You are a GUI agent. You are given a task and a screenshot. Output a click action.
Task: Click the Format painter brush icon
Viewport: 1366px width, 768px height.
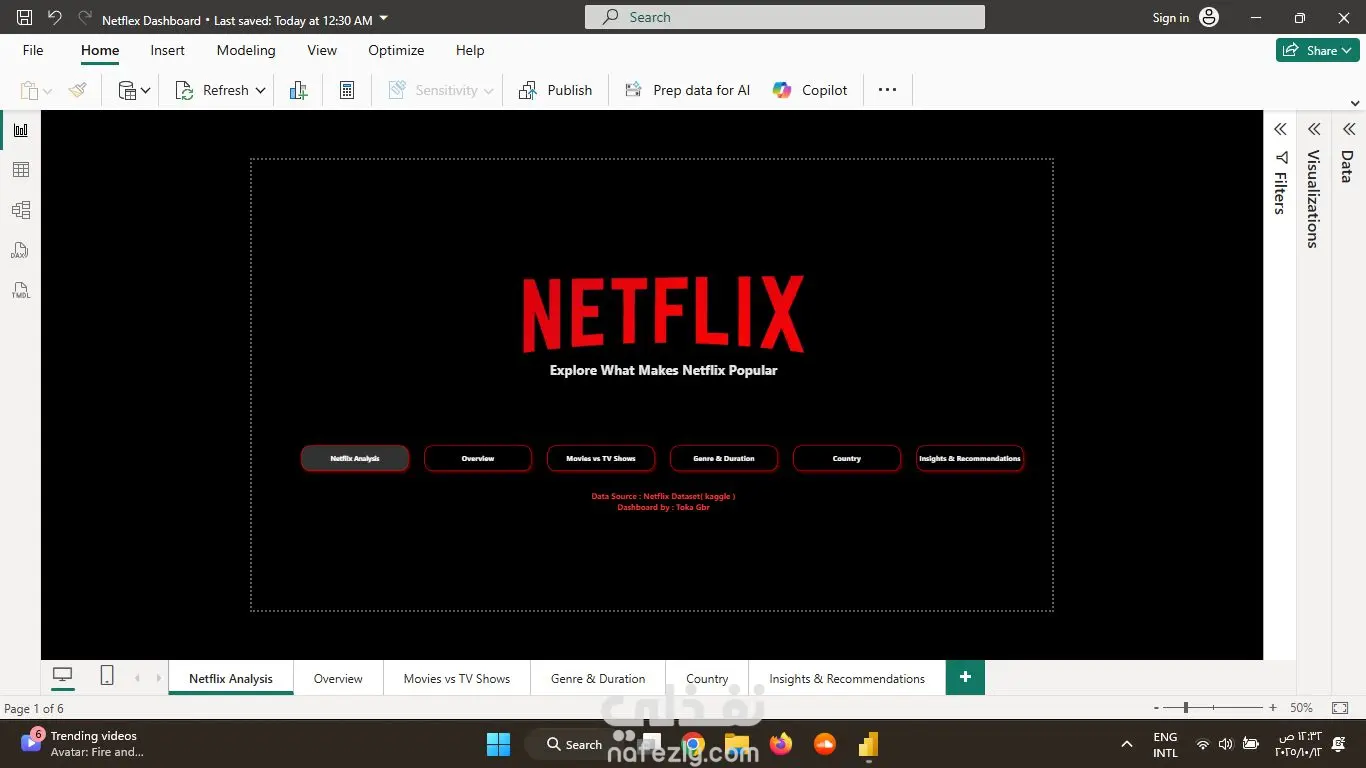(x=78, y=90)
